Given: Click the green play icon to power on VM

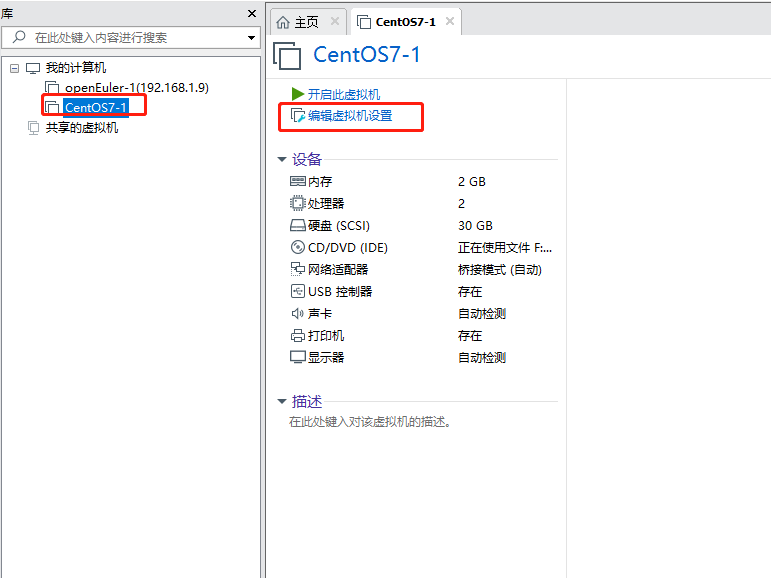Looking at the screenshot, I should click(x=297, y=93).
